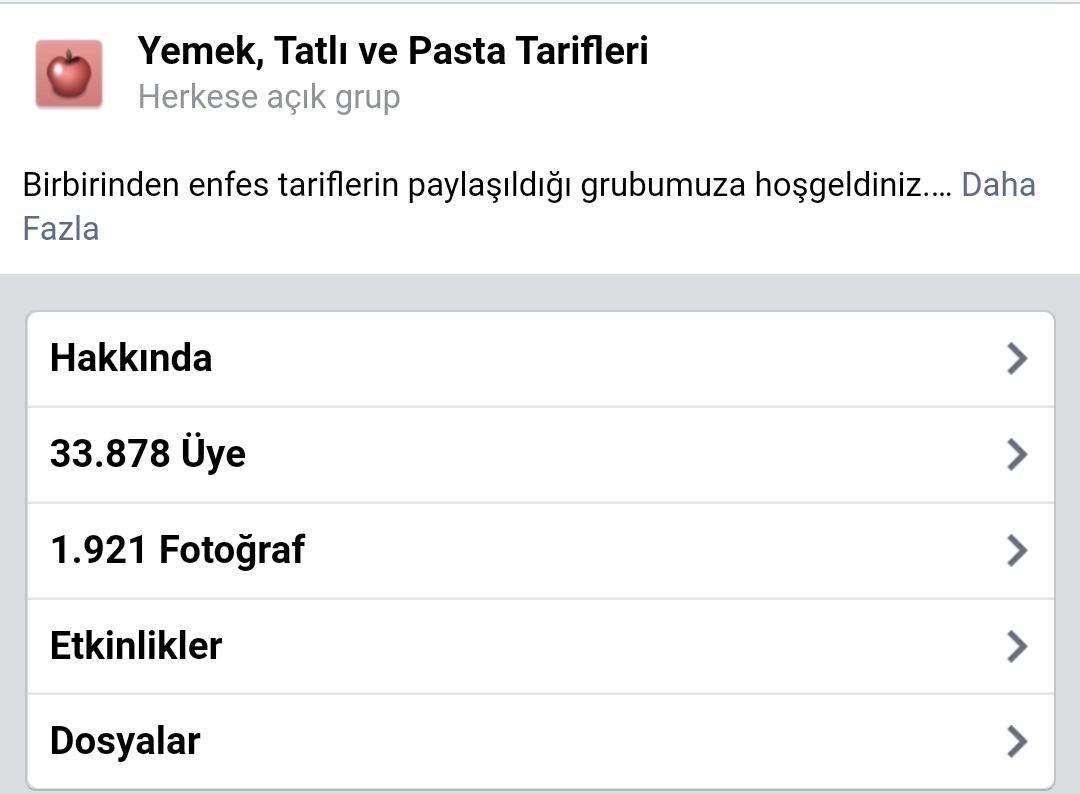
Task: Tap the 1.921 photo count number
Action: coord(98,550)
